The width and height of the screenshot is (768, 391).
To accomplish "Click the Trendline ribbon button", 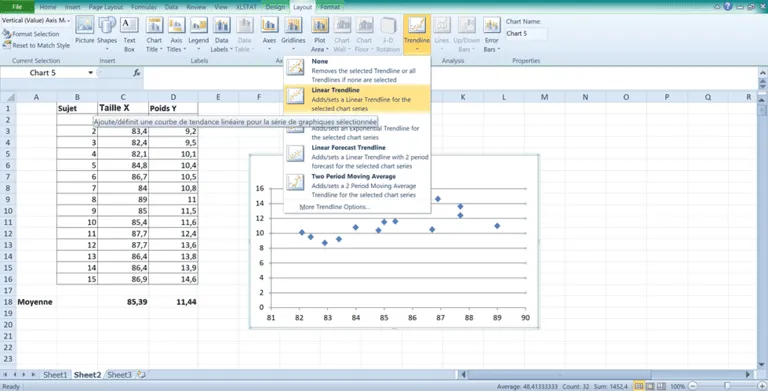I will (x=417, y=33).
